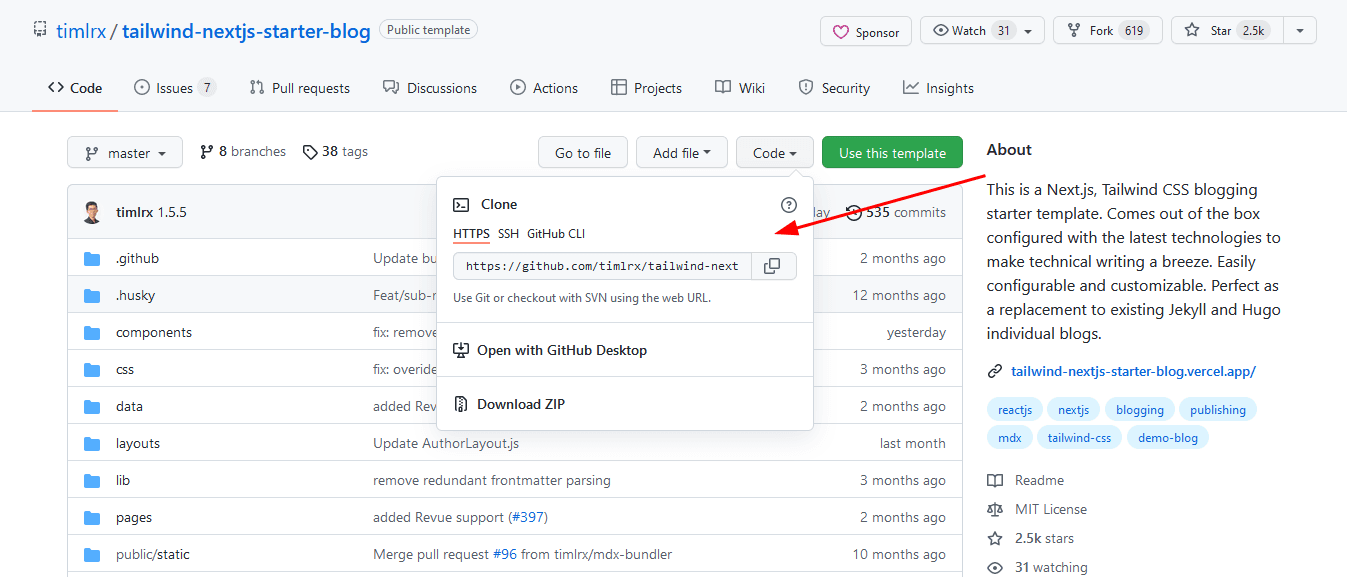View the 31 watching link
1347x577 pixels.
[1037, 567]
